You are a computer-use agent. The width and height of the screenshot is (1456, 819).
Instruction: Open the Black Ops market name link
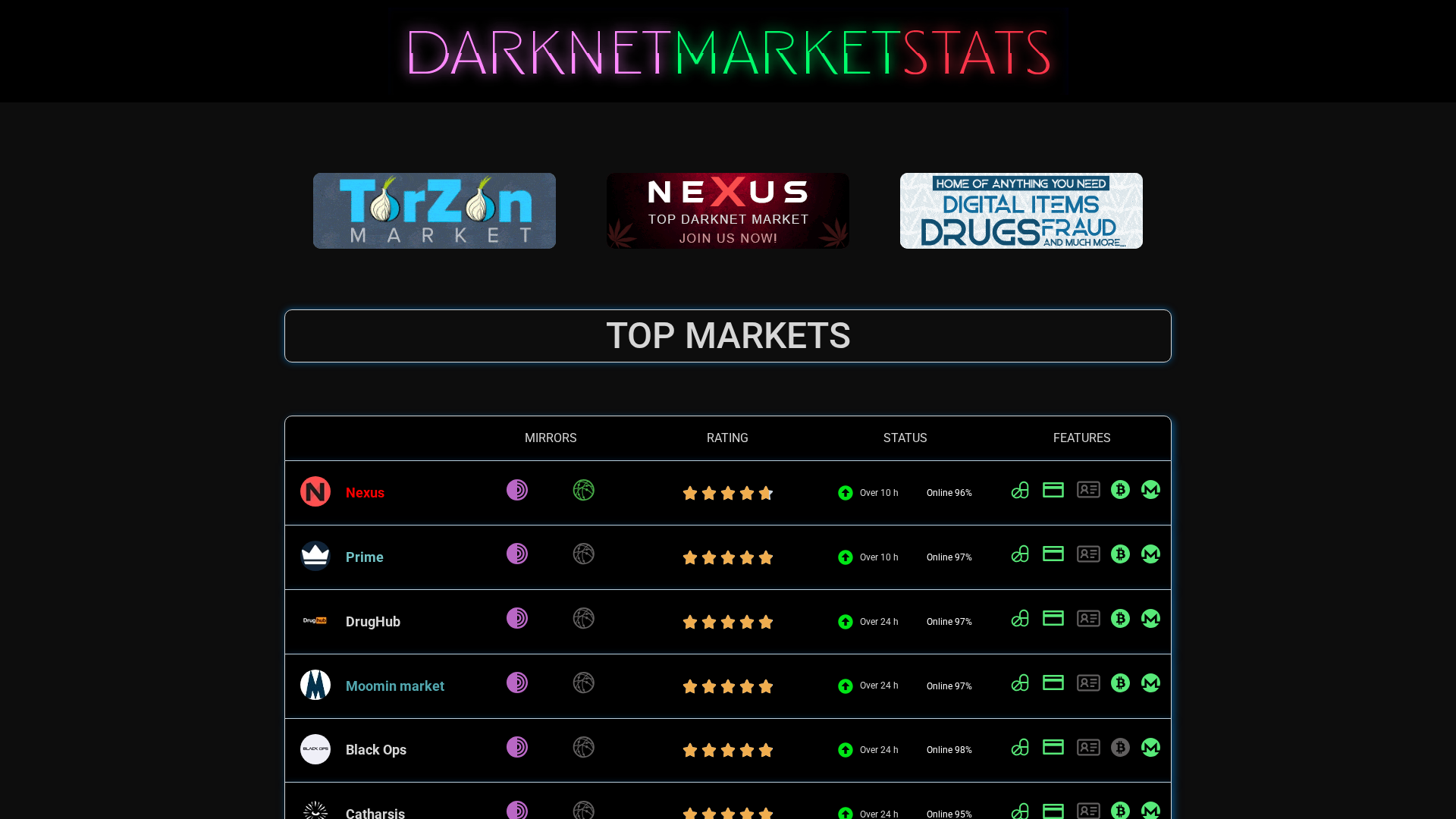point(376,750)
